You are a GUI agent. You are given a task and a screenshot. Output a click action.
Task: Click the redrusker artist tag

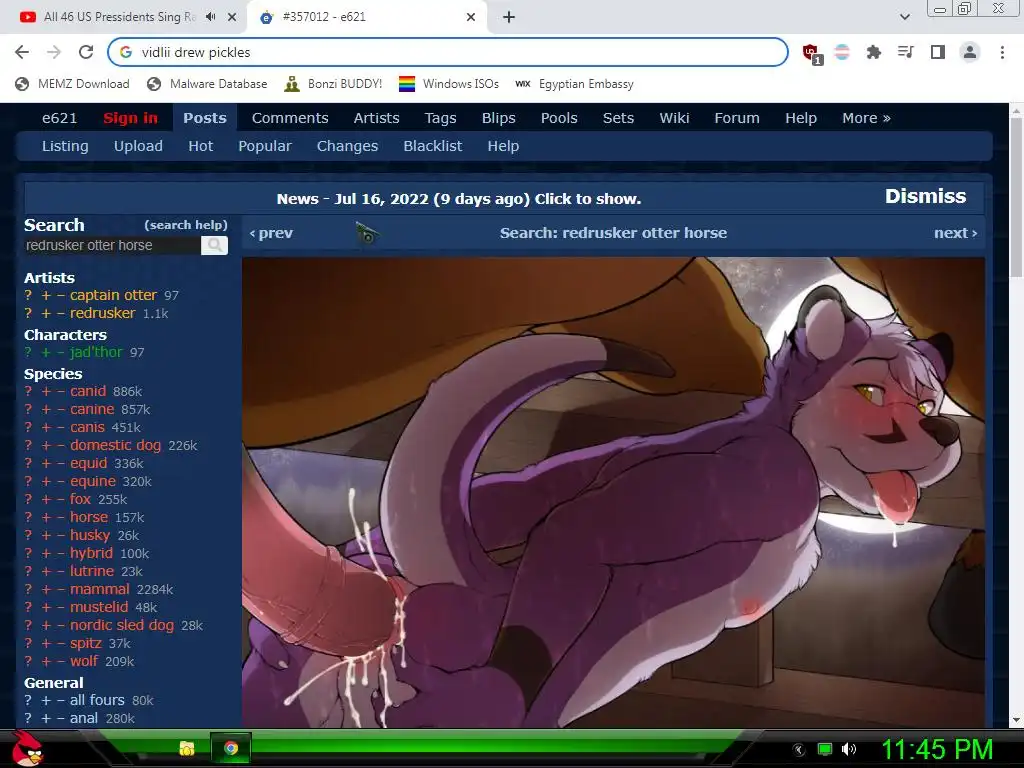[103, 313]
